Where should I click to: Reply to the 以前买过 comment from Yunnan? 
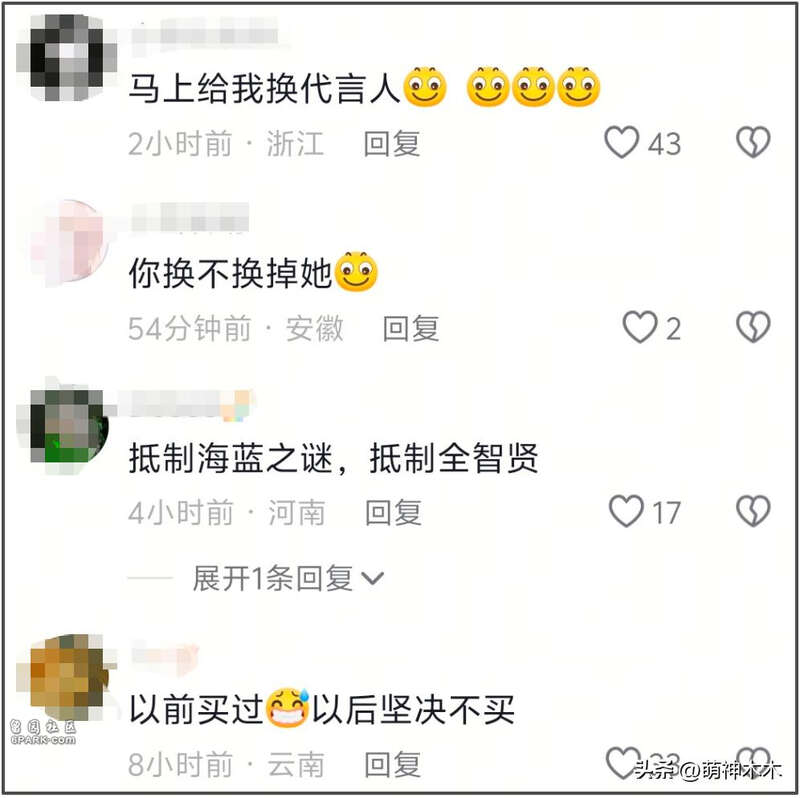[x=393, y=764]
